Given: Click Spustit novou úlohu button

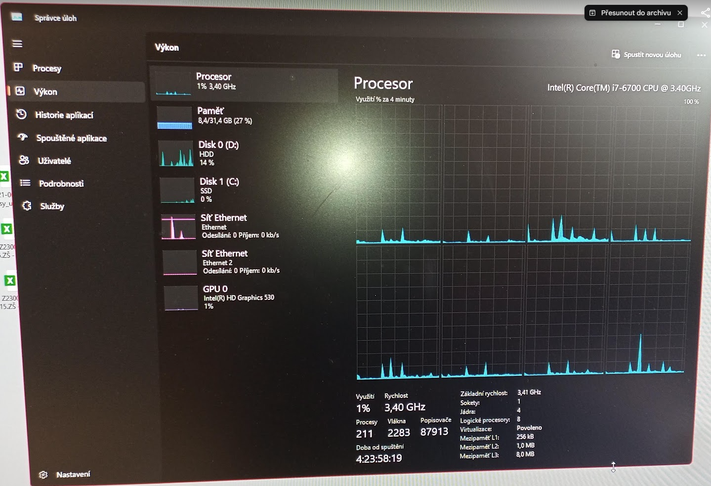Looking at the screenshot, I should 646,54.
